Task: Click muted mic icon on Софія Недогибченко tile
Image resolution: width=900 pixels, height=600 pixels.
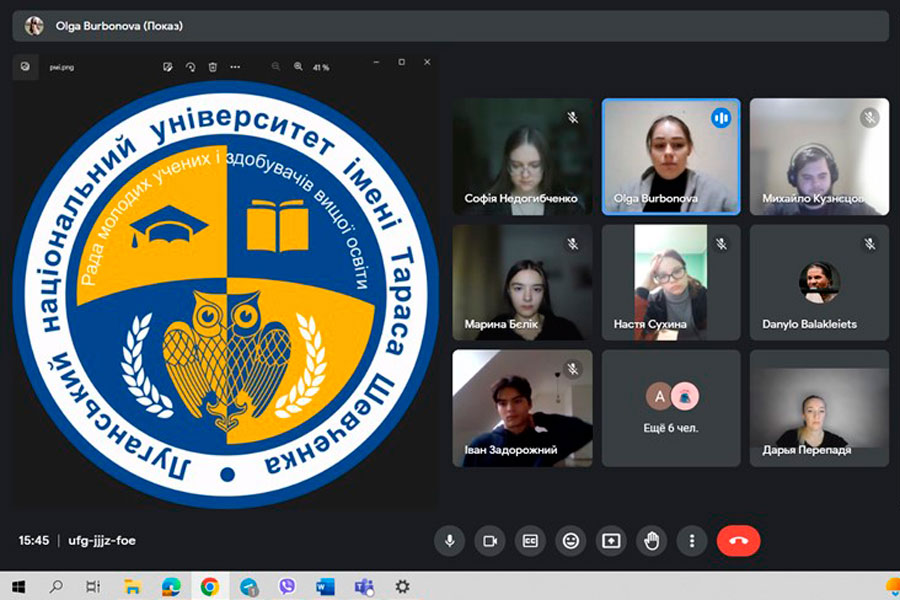Action: (572, 118)
